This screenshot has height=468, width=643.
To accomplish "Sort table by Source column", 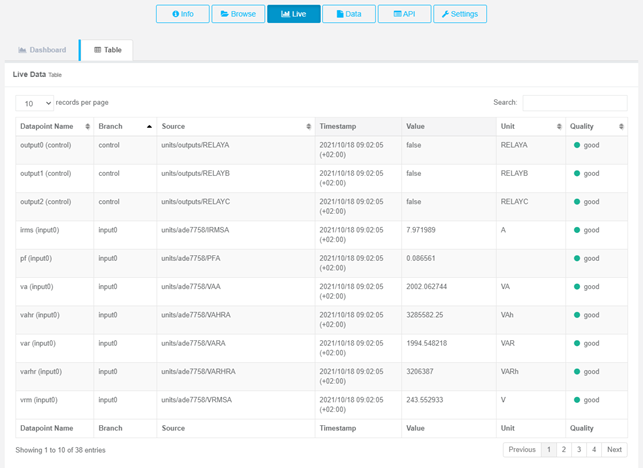I will [235, 127].
